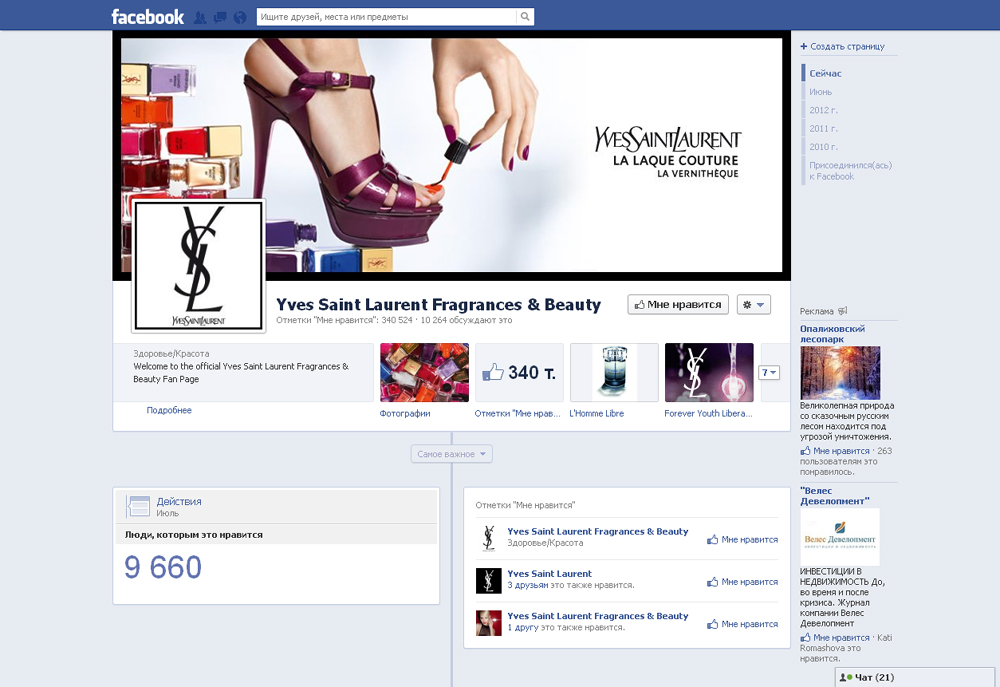Click the search magnifier button
Image resolution: width=1000 pixels, height=687 pixels.
(x=525, y=17)
